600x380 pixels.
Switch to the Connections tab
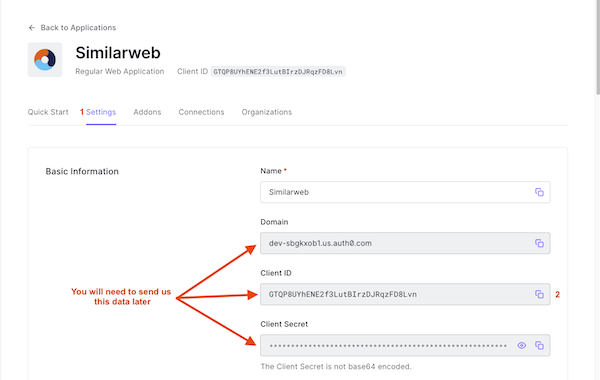(201, 112)
